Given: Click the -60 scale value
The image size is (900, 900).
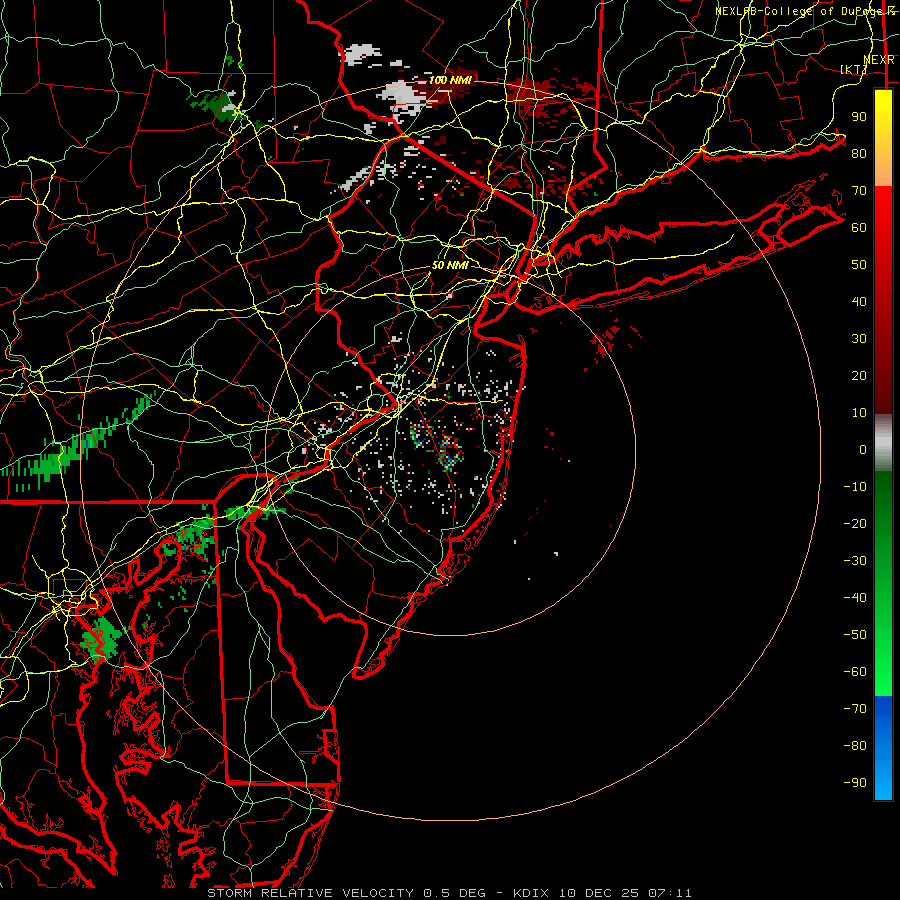Looking at the screenshot, I should [x=855, y=672].
